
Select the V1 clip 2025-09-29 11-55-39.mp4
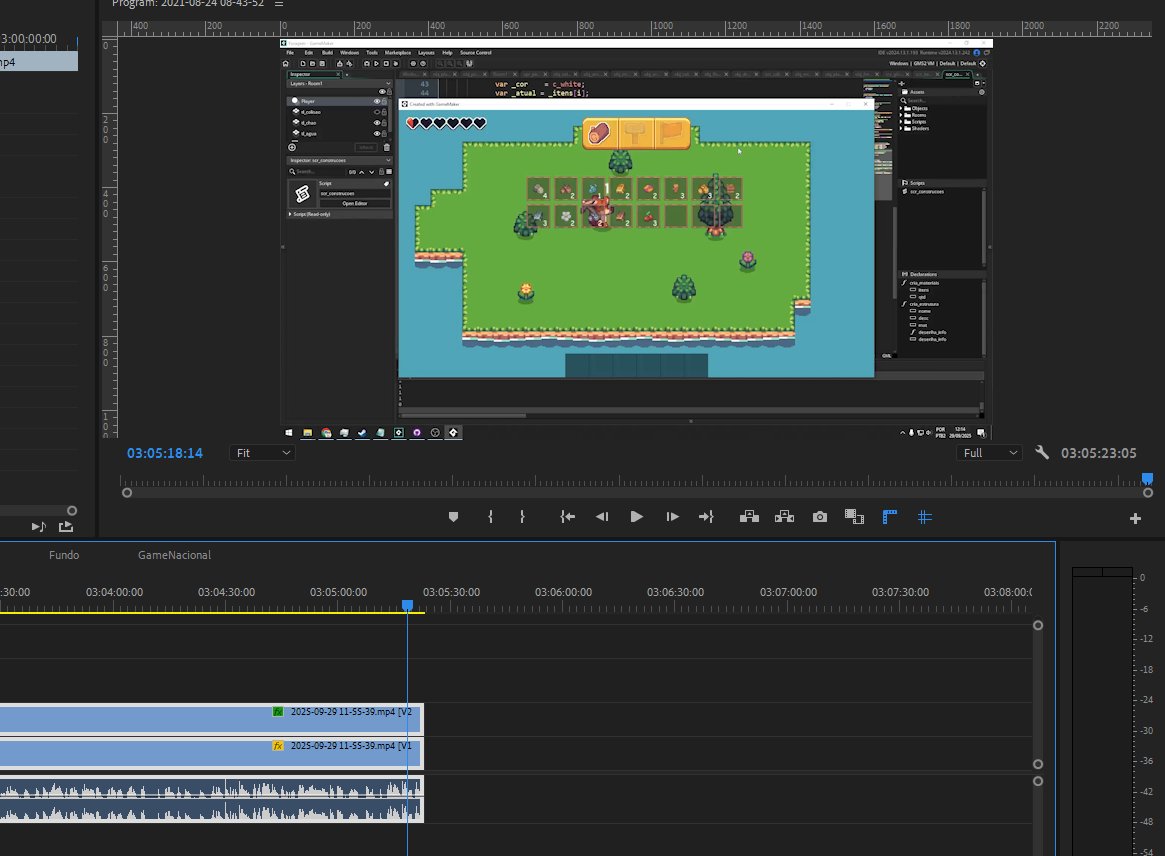point(212,753)
